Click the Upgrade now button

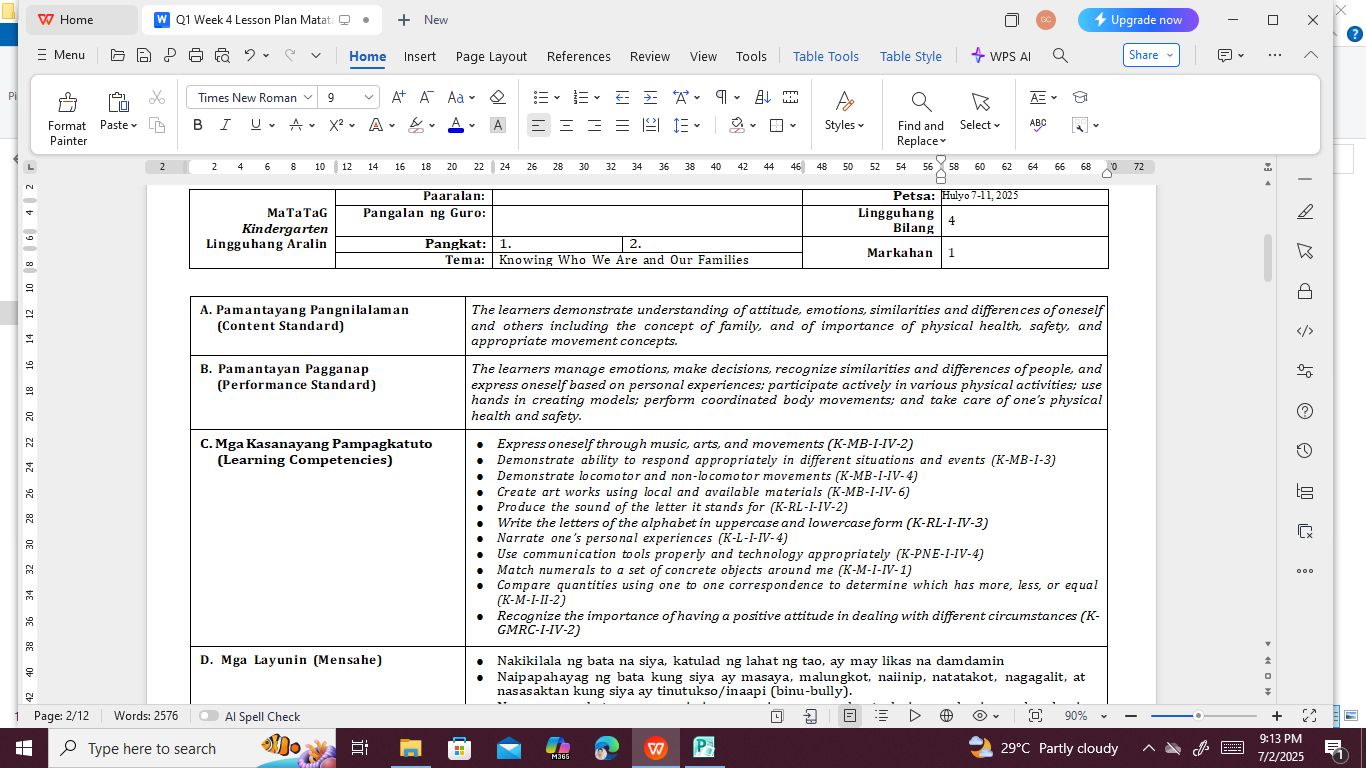click(x=1138, y=20)
